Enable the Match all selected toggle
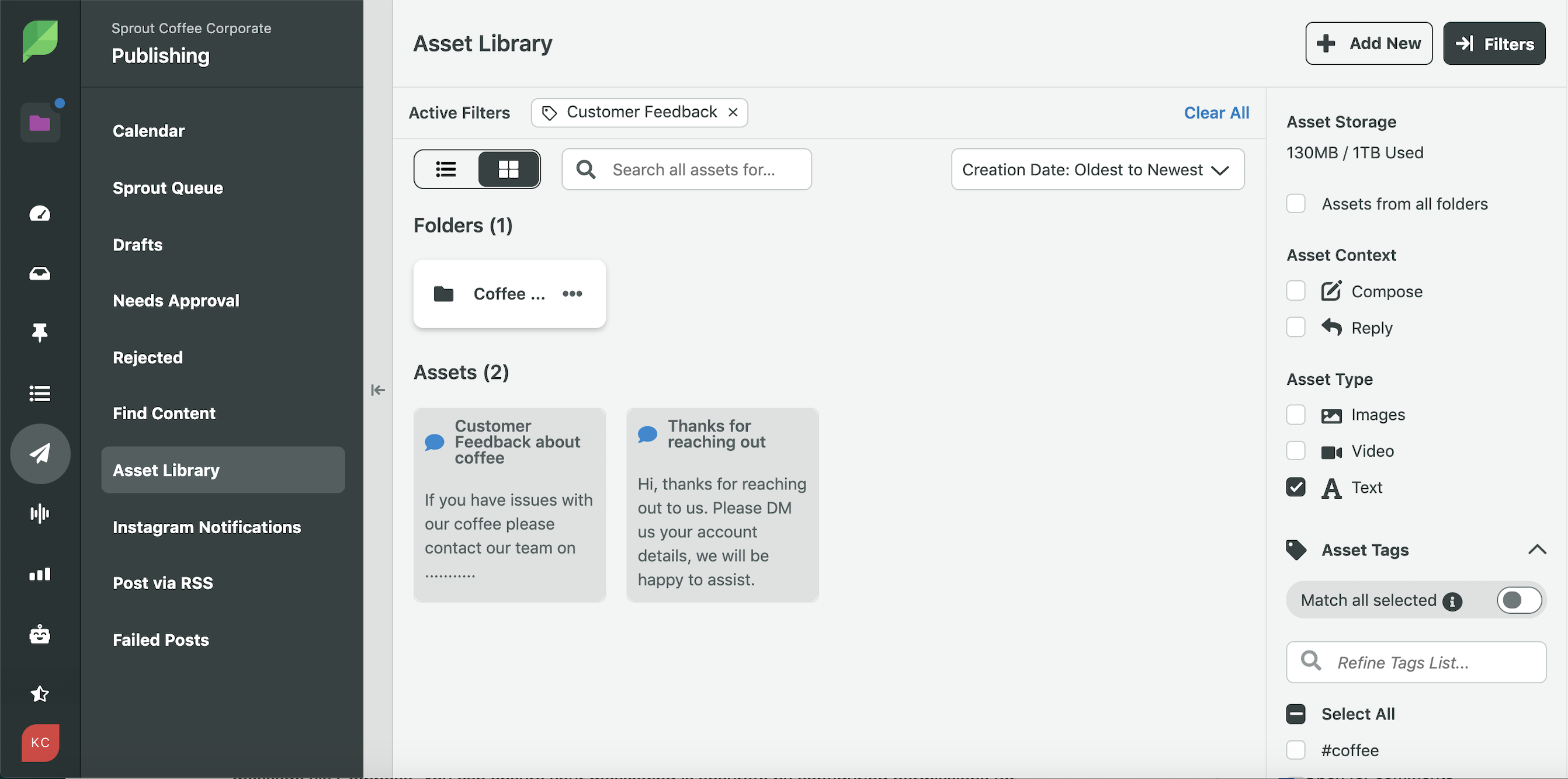The width and height of the screenshot is (1568, 779). click(x=1519, y=601)
